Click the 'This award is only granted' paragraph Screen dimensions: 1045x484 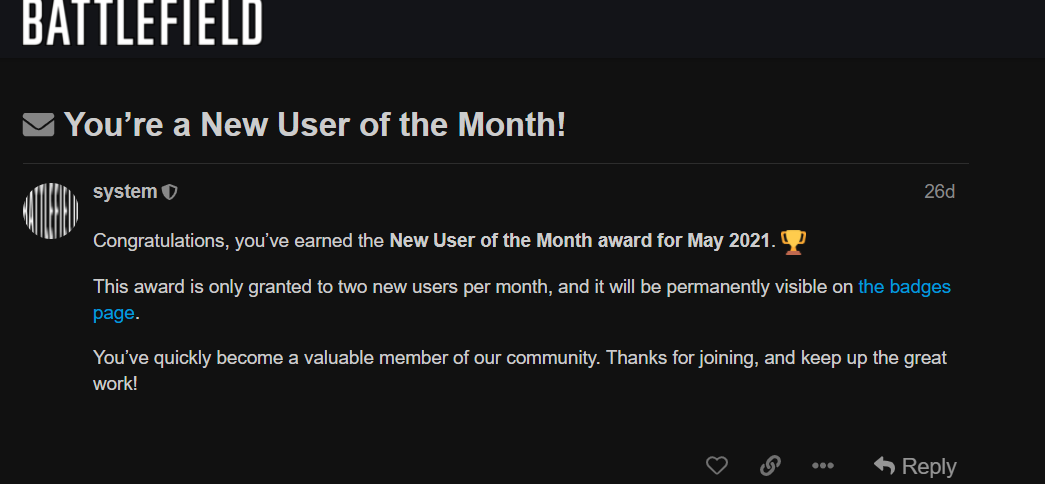click(x=522, y=300)
